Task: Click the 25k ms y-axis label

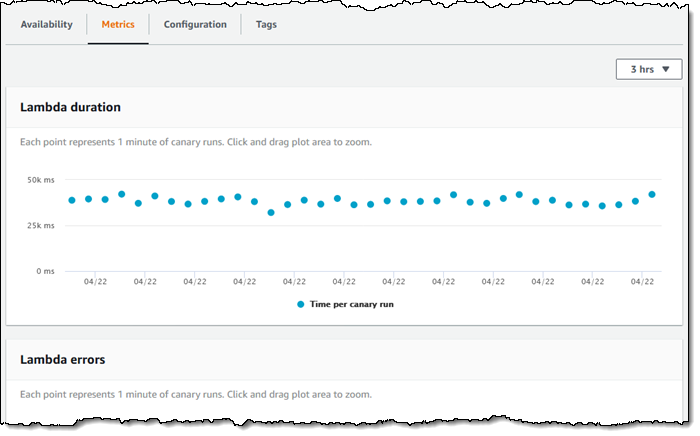Action: [x=40, y=226]
